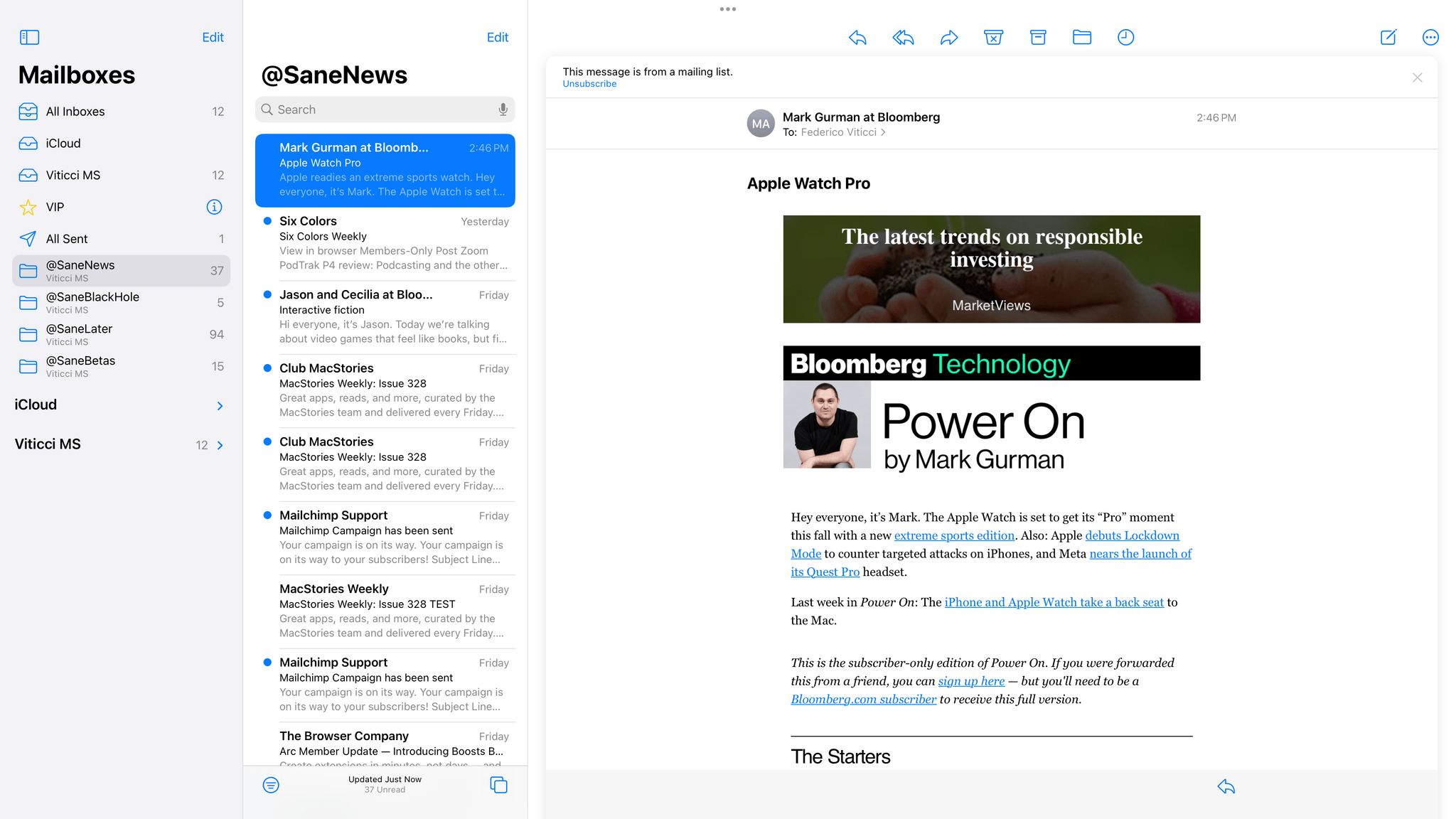Open the All Sent mailbox

pos(121,239)
